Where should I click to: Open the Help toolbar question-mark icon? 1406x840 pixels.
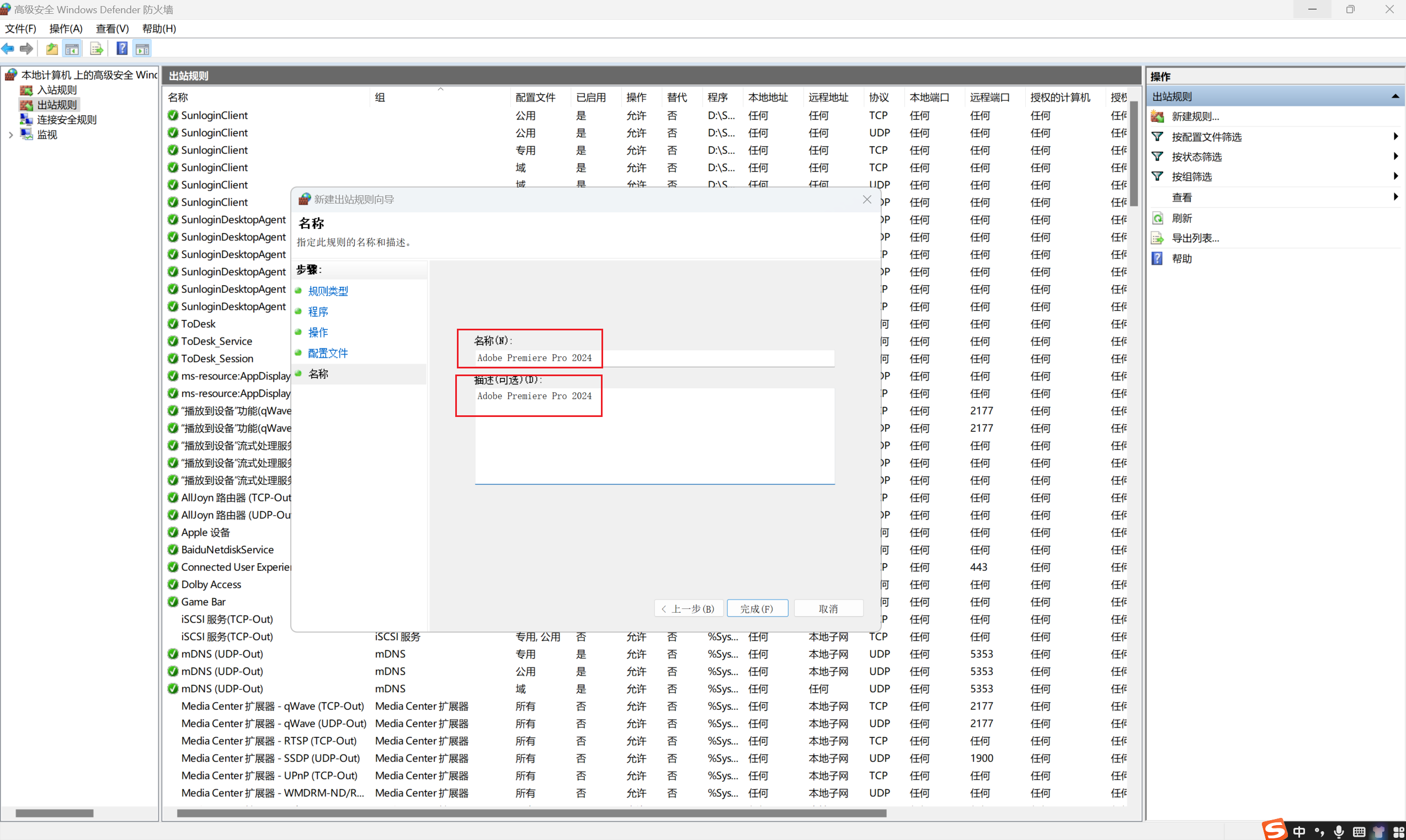(122, 49)
